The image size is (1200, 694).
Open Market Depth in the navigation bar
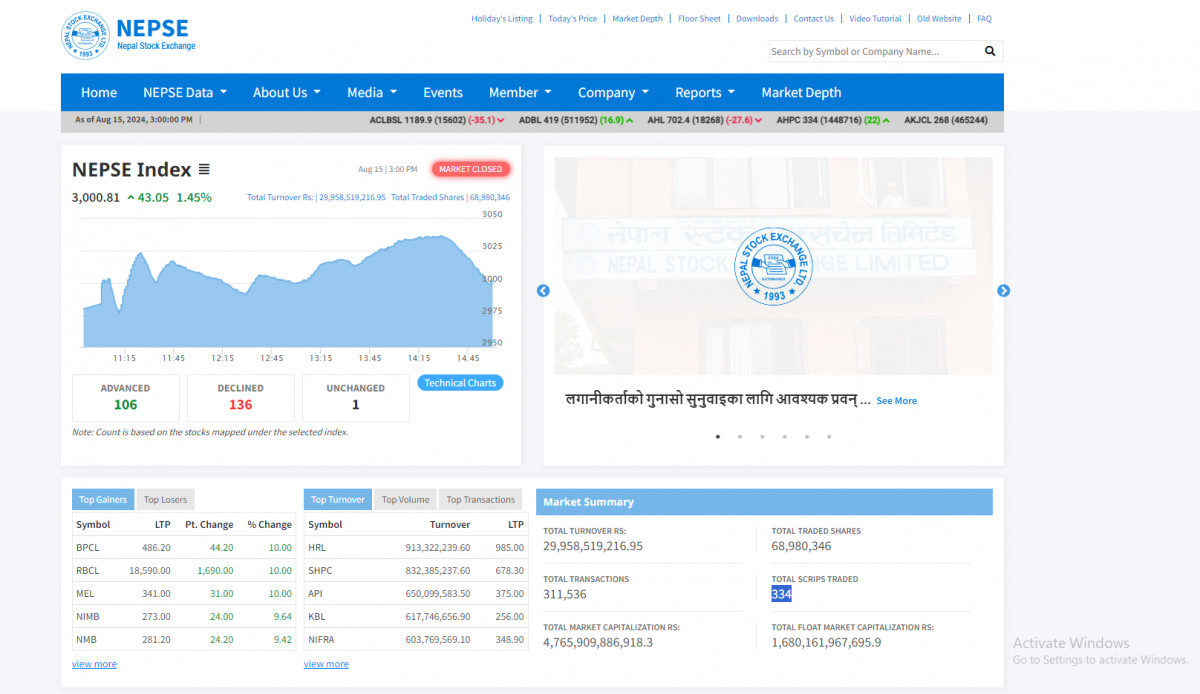point(801,92)
